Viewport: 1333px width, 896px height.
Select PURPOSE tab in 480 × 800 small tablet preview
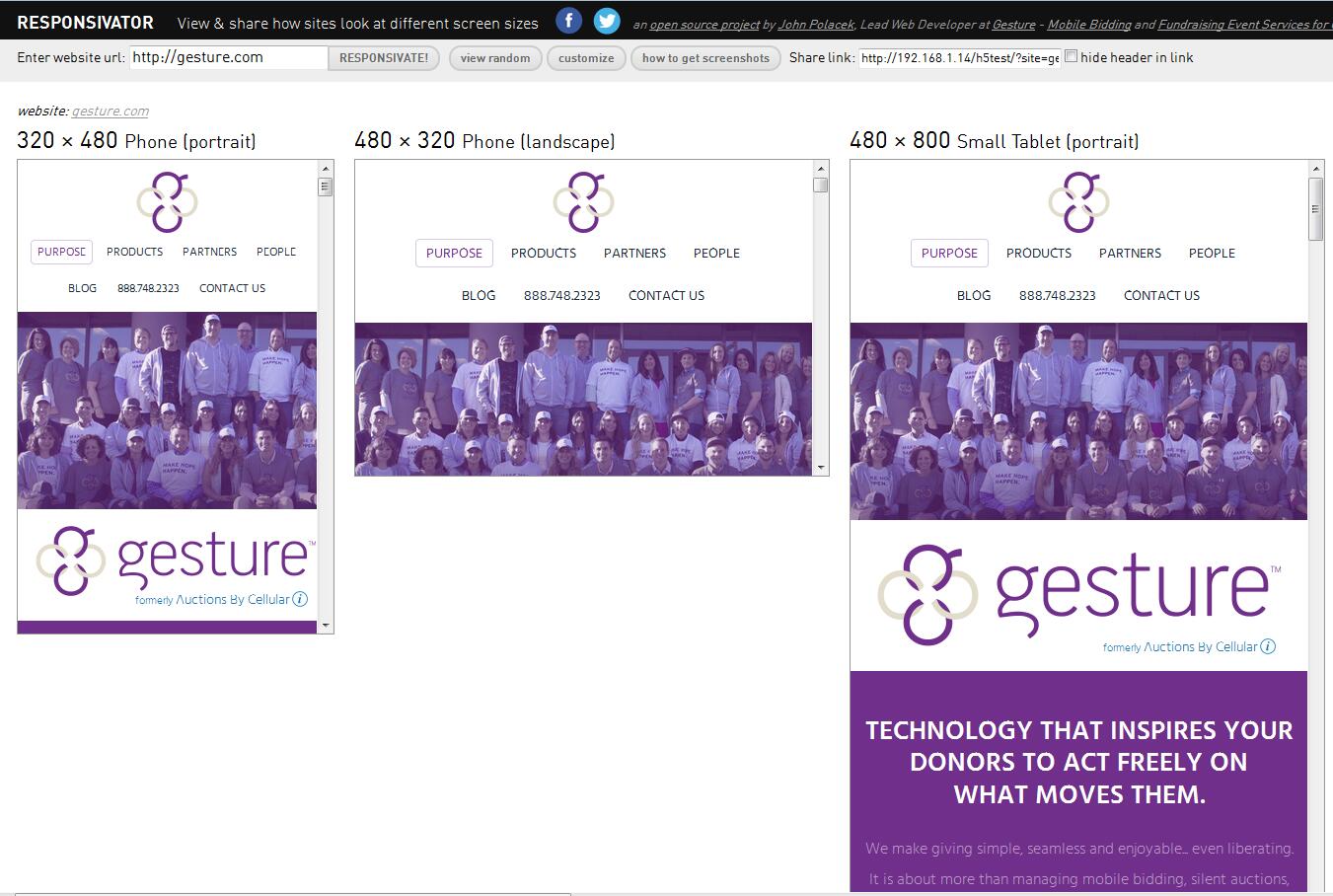tap(949, 253)
